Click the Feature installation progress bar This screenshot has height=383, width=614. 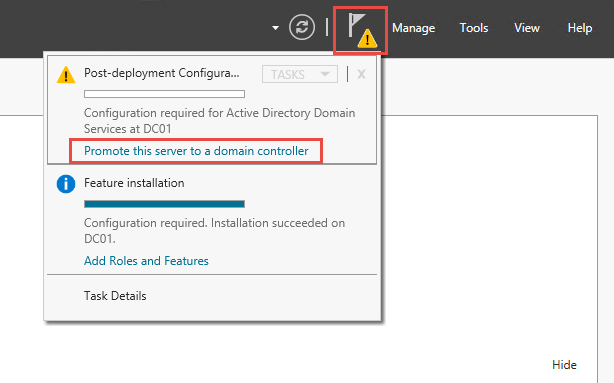pyautogui.click(x=164, y=204)
